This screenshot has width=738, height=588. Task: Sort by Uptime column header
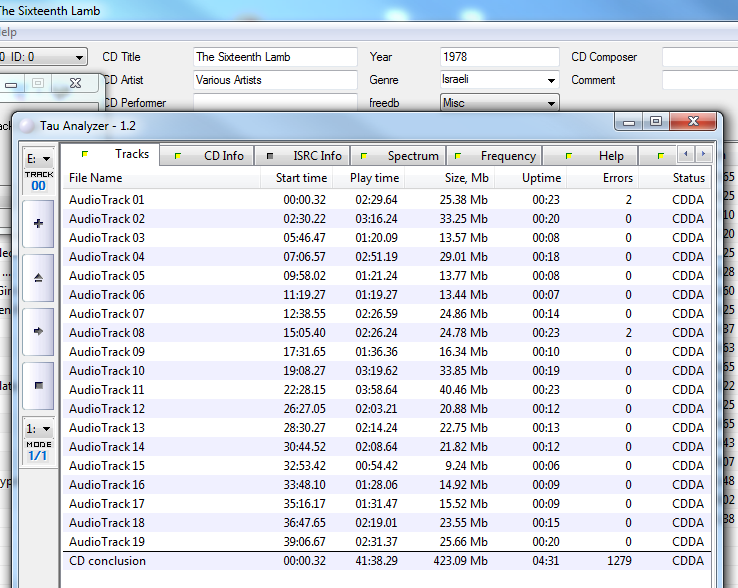530,178
